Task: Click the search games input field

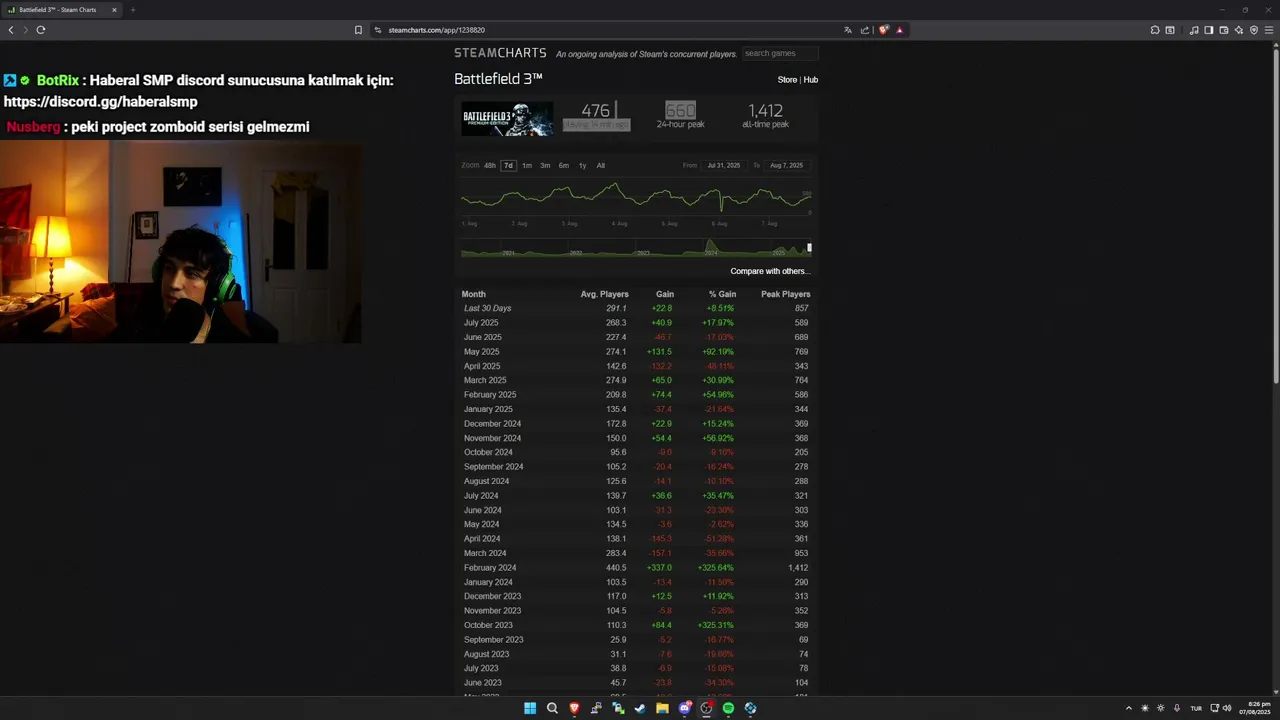Action: click(780, 53)
